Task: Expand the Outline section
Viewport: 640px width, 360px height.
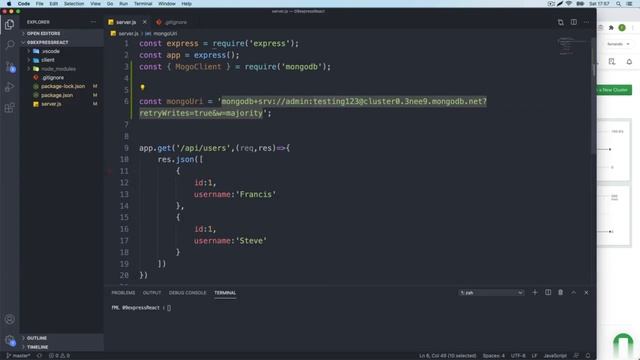Action: coord(62,338)
